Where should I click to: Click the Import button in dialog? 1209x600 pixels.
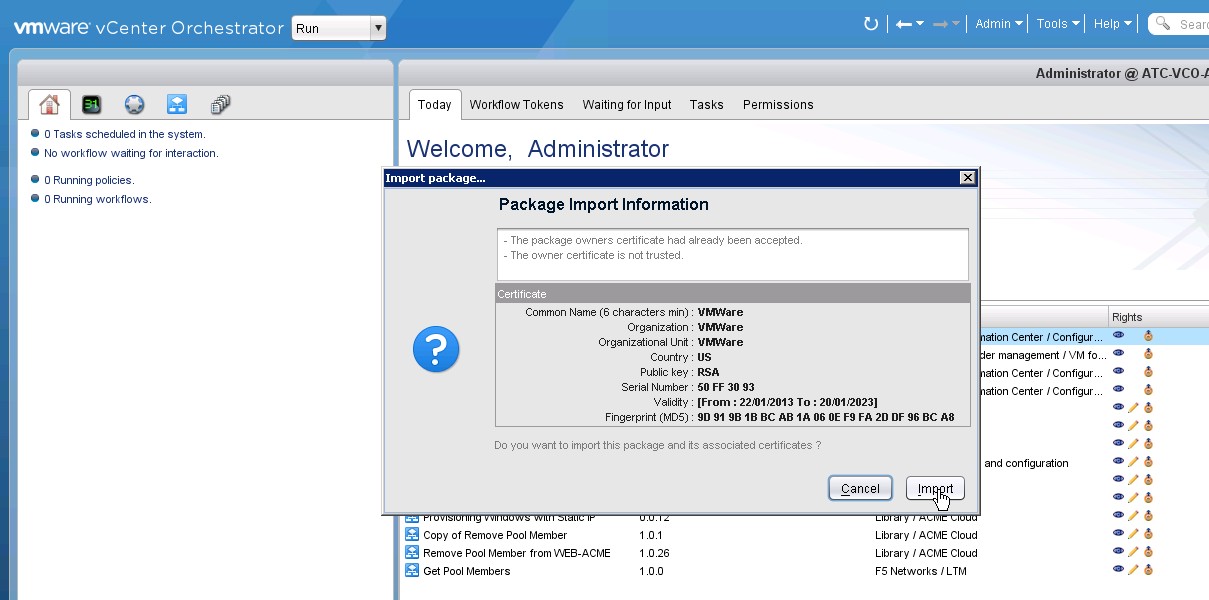coord(935,489)
